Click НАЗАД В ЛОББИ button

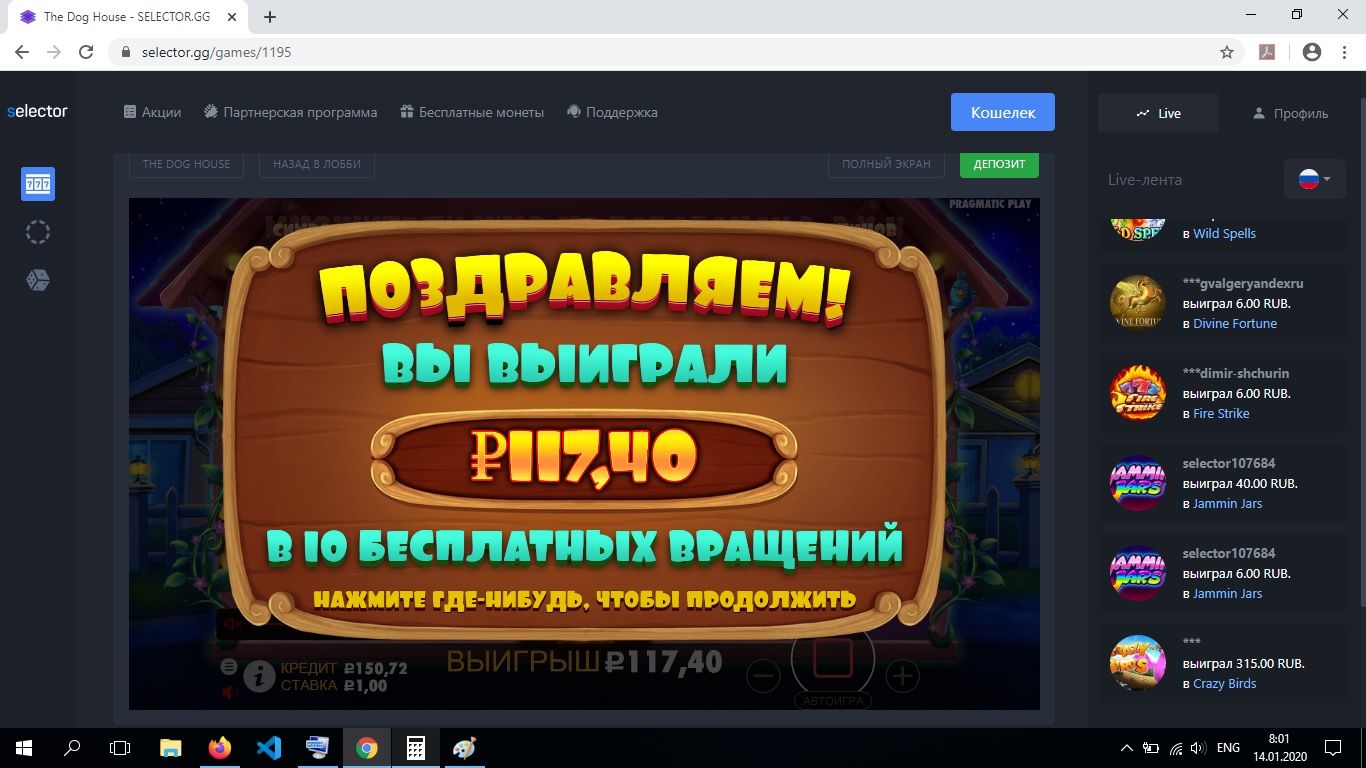[x=317, y=164]
